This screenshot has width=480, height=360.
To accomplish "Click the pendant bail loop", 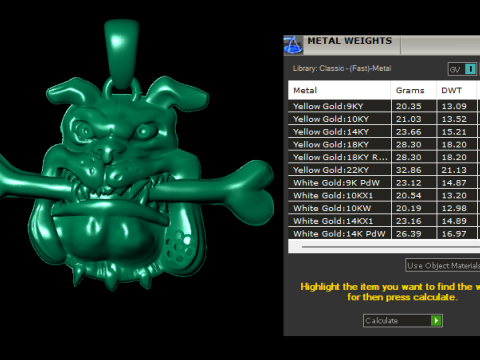I will click(x=121, y=53).
